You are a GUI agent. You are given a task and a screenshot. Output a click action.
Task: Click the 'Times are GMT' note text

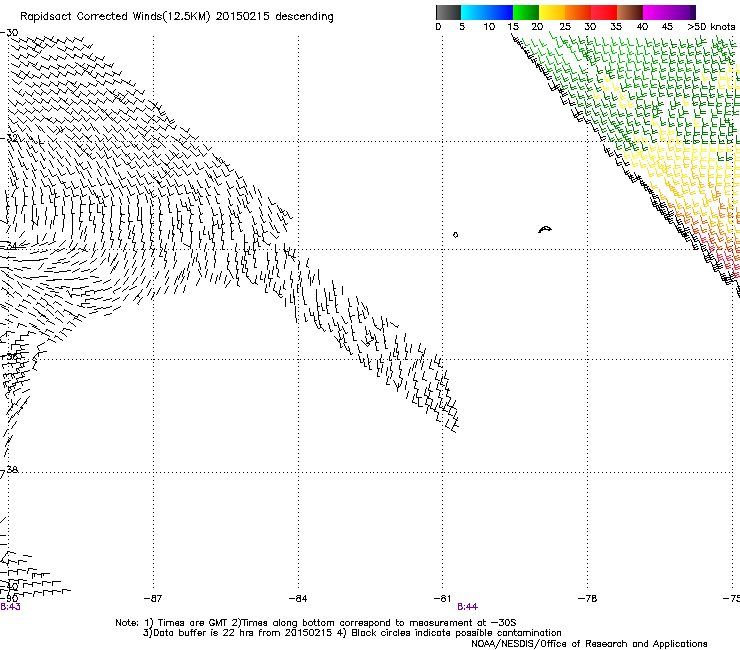tap(193, 623)
